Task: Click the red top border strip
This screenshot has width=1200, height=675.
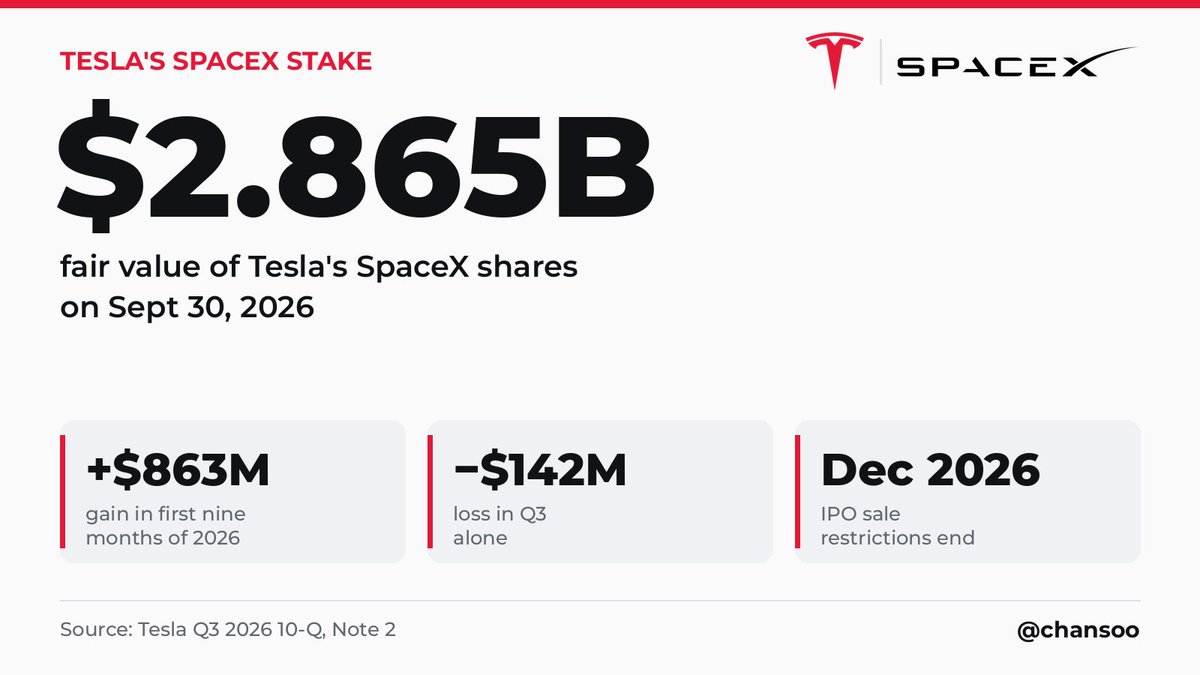Action: 600,4
